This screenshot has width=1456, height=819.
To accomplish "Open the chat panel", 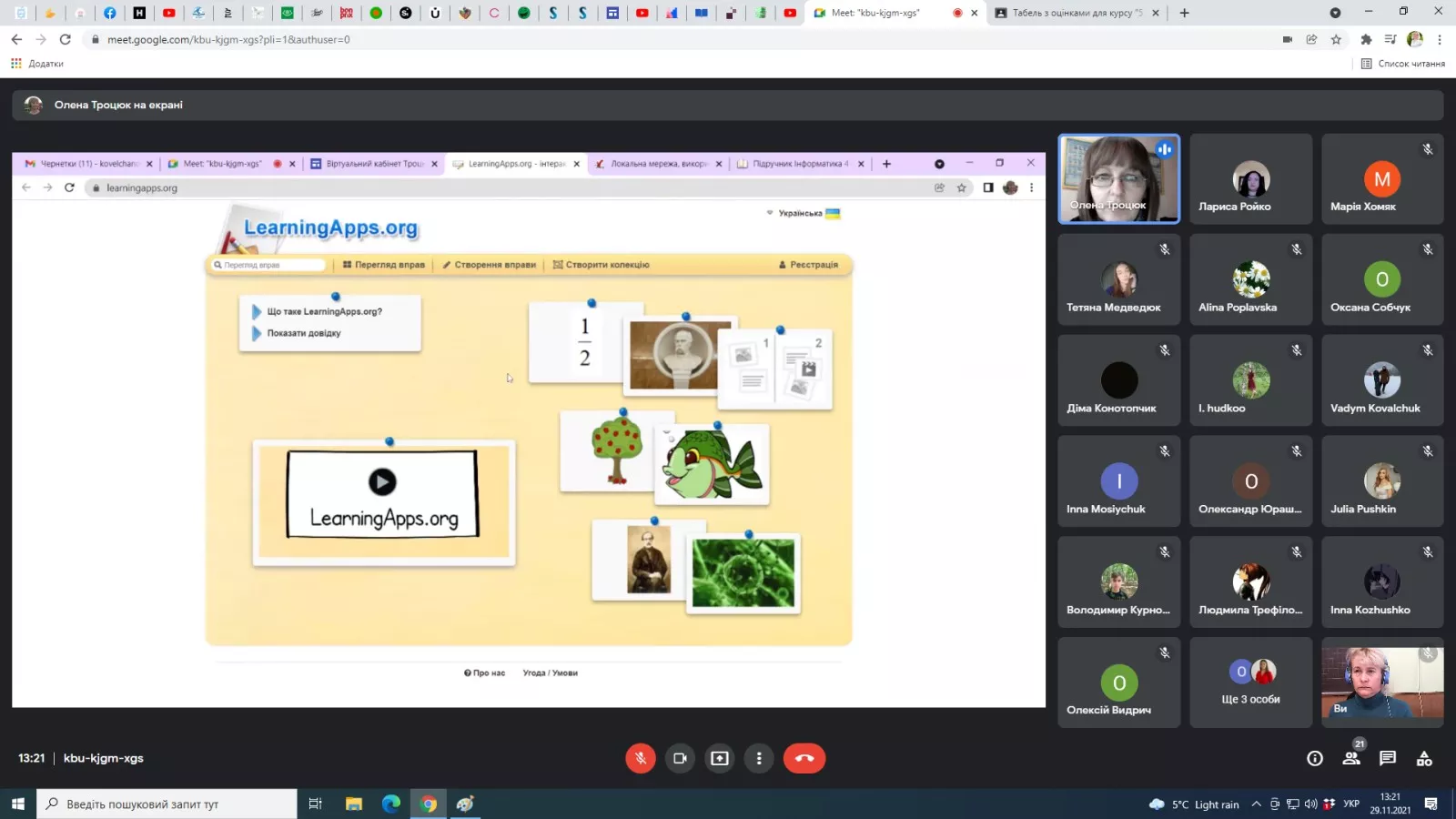I will (1388, 758).
